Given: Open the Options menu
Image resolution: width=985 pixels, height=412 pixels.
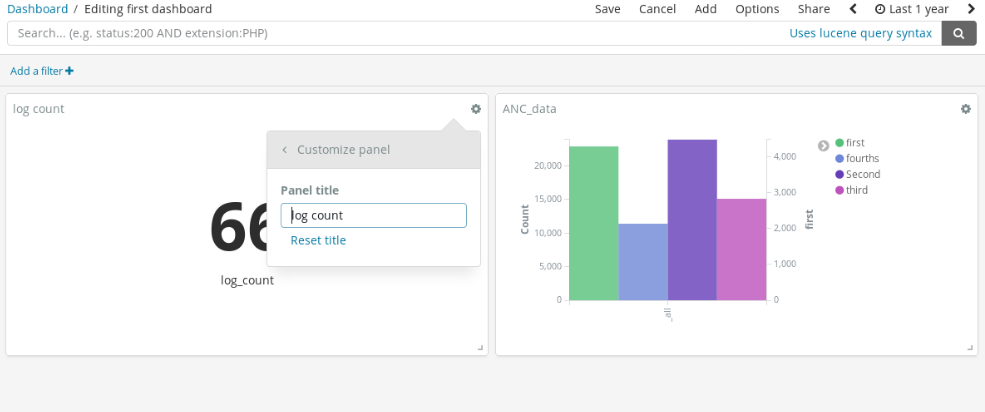Looking at the screenshot, I should coord(757,9).
